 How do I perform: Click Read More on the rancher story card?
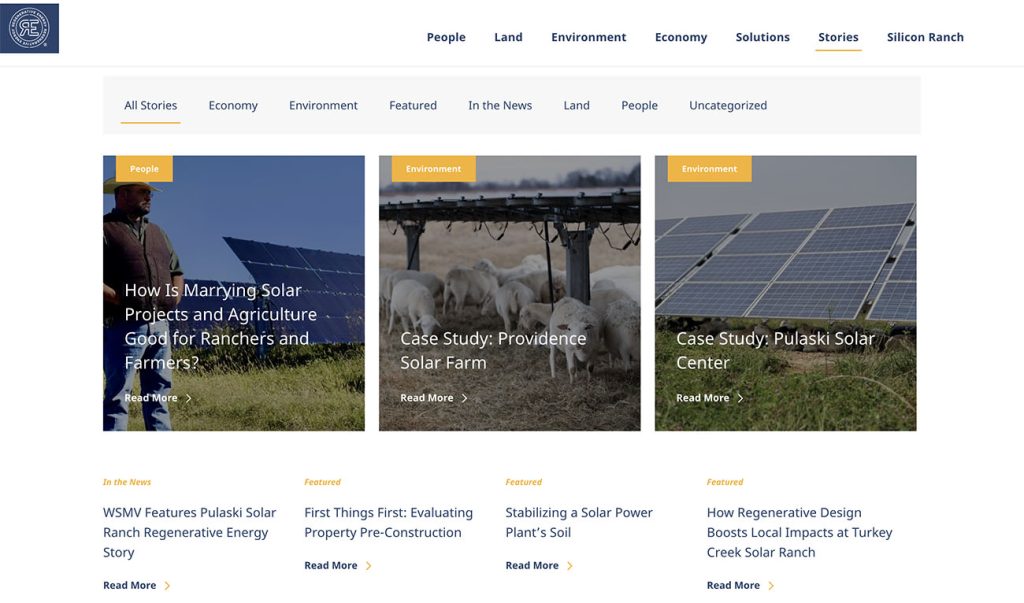(151, 398)
